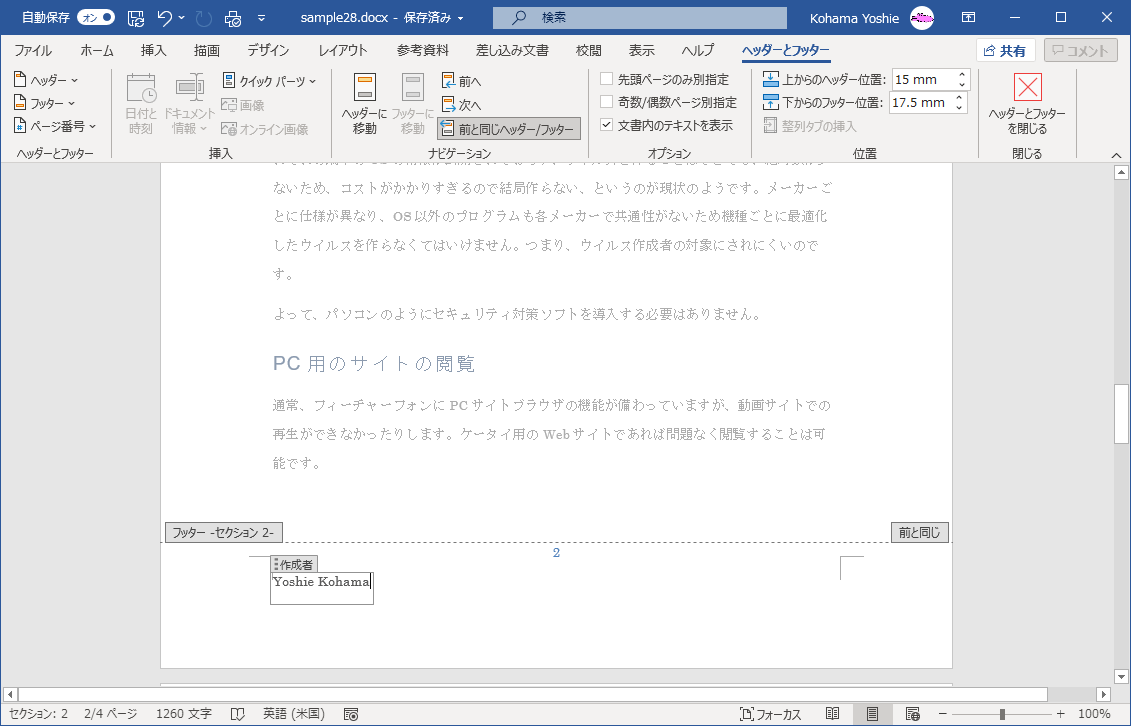Viewport: 1131px width, 726px height.
Task: Click セクション: 2 in the status bar
Action: pyautogui.click(x=38, y=714)
